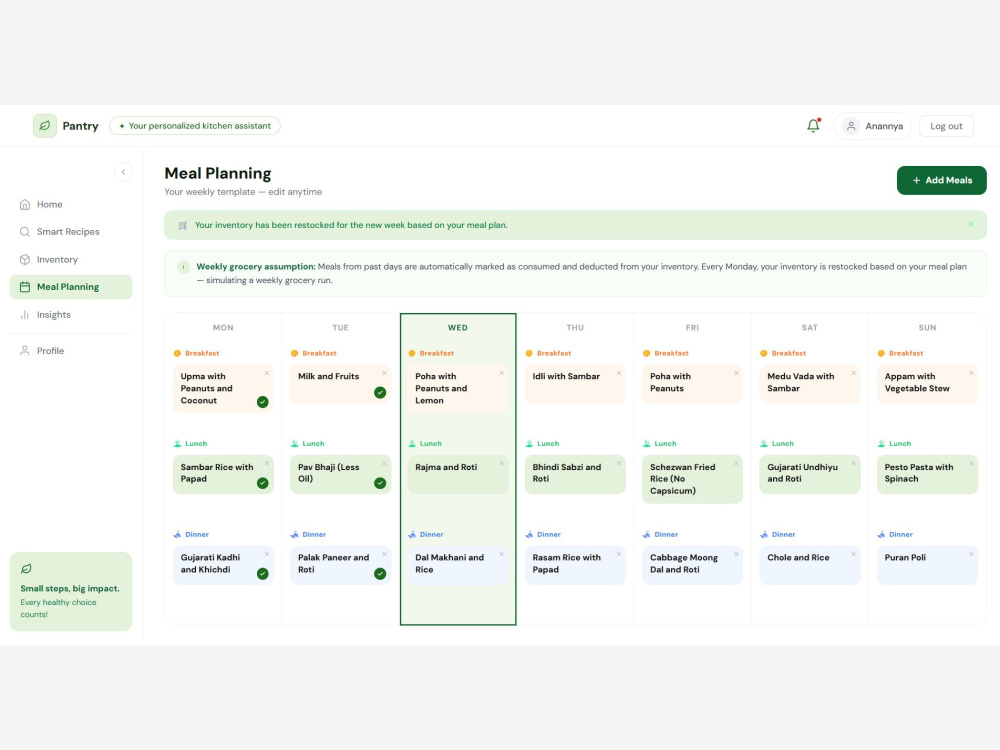Toggle consumed check on Pav Bhaji lunch
1000x750 pixels.
(380, 483)
